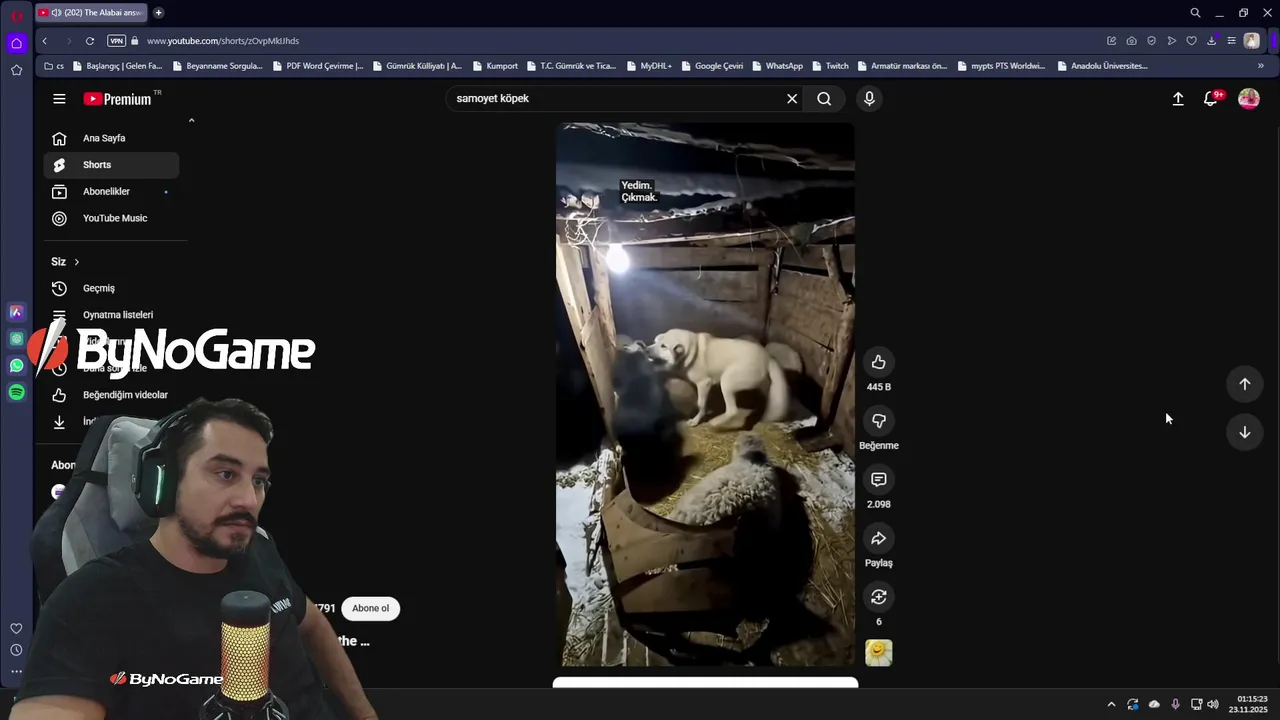Screen dimensions: 1280x720
Task: Toggle the VPN badge in the address bar
Action: [x=116, y=41]
